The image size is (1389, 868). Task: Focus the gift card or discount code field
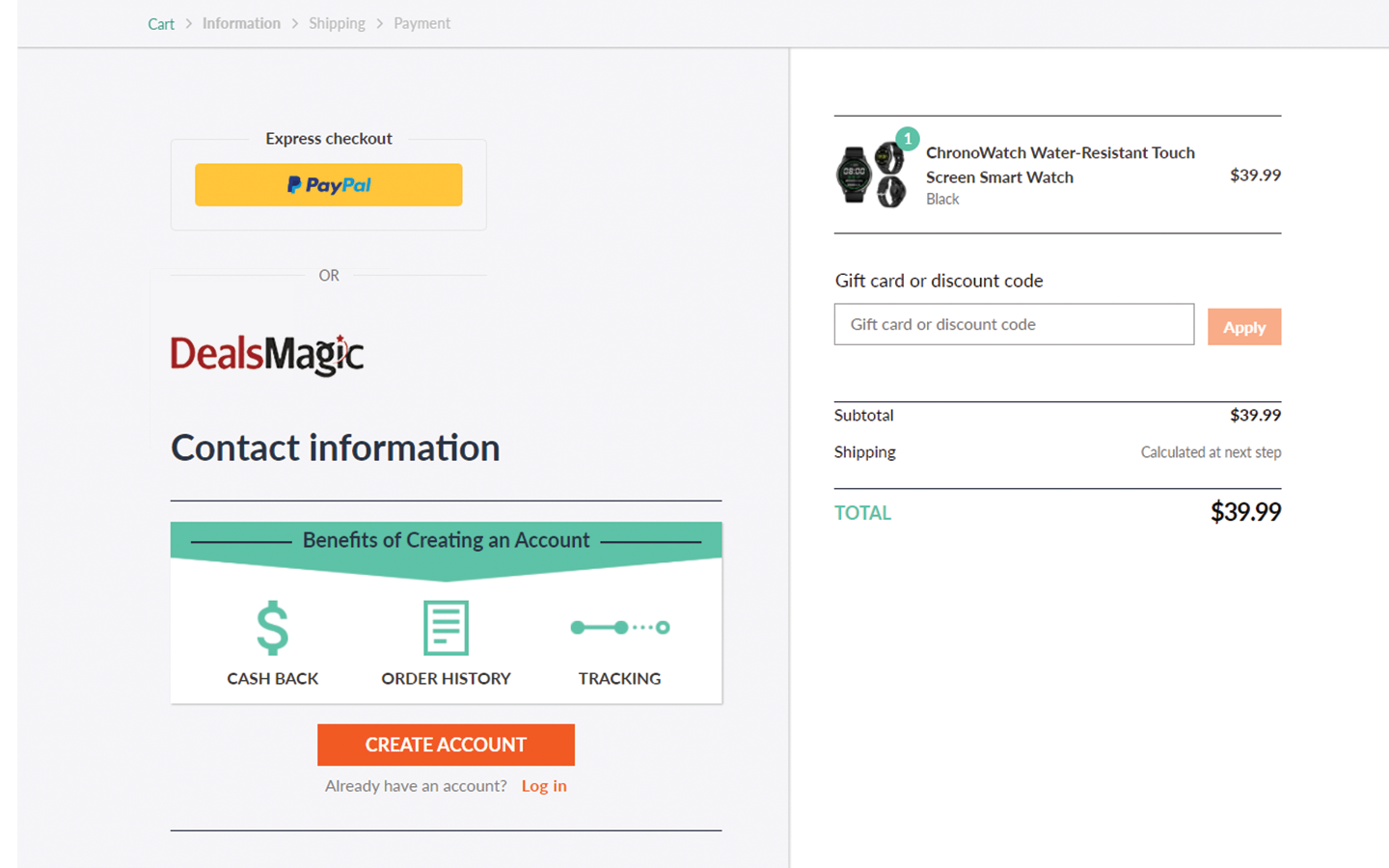[1014, 325]
